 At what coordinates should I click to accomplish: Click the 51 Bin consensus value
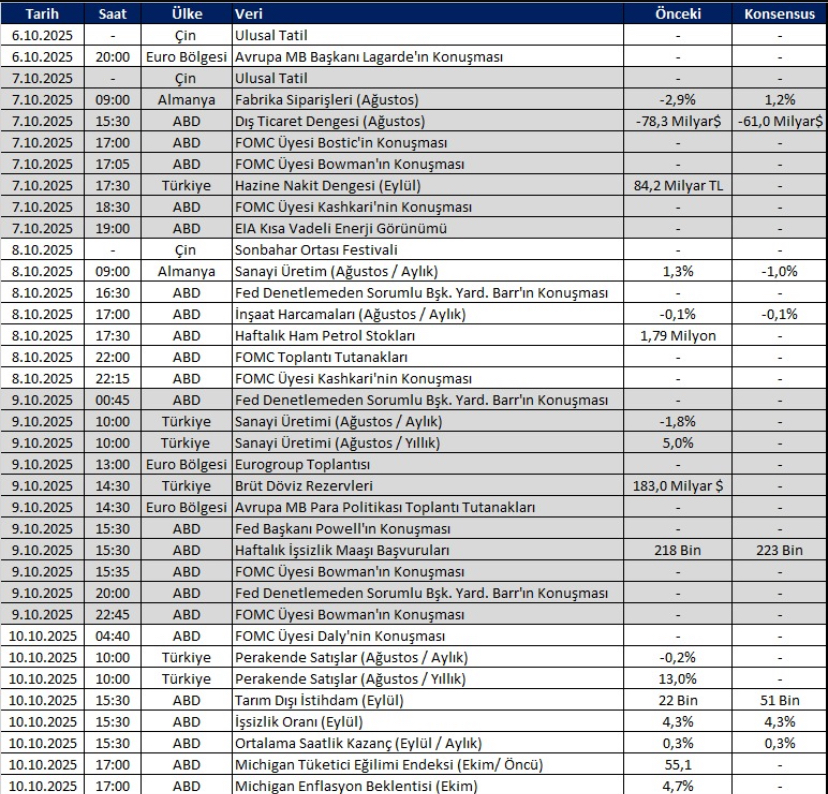(778, 699)
